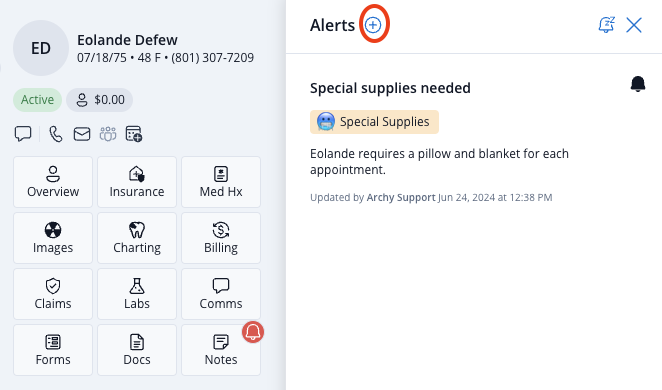
Task: Click the ED patient avatar
Action: pos(41,48)
